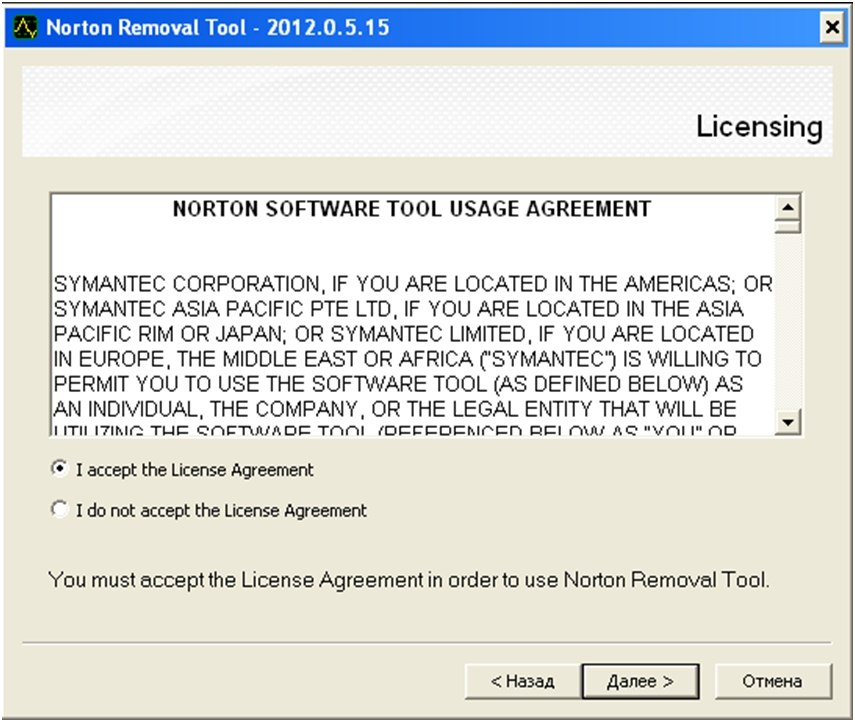Close the Norton Removal Tool window
The width and height of the screenshot is (855, 722).
tap(832, 27)
